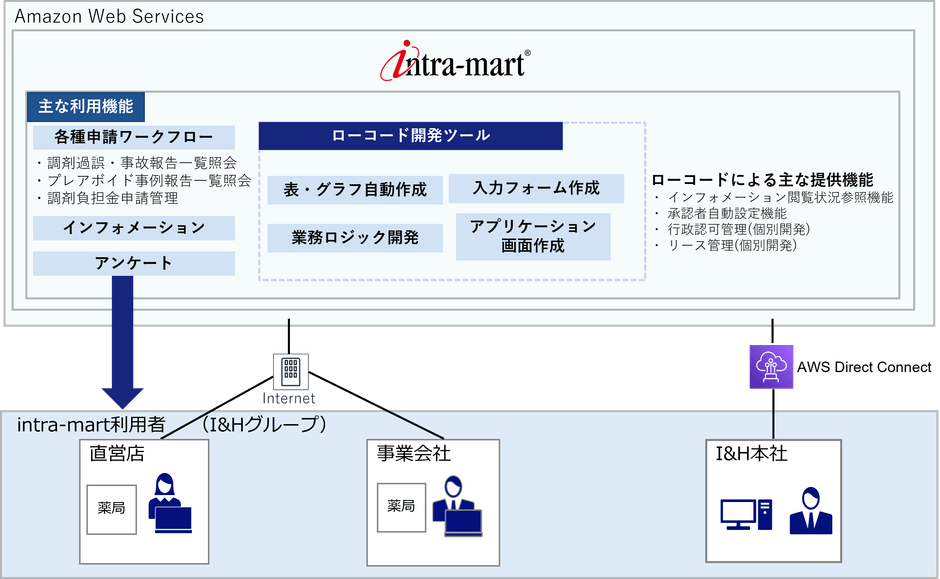
Task: Click the intra-mart利用者 label
Action: (x=91, y=425)
